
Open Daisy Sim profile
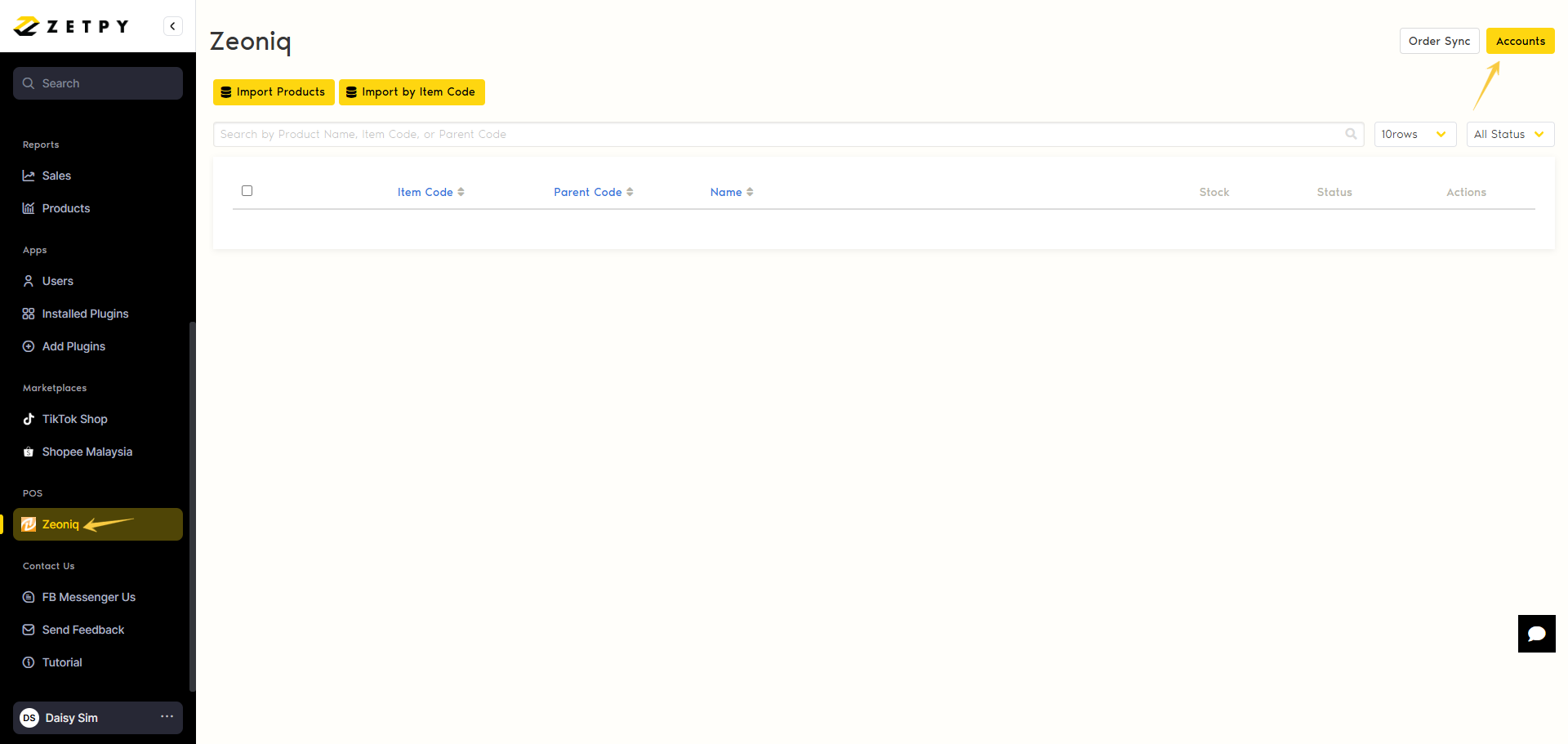pos(98,718)
